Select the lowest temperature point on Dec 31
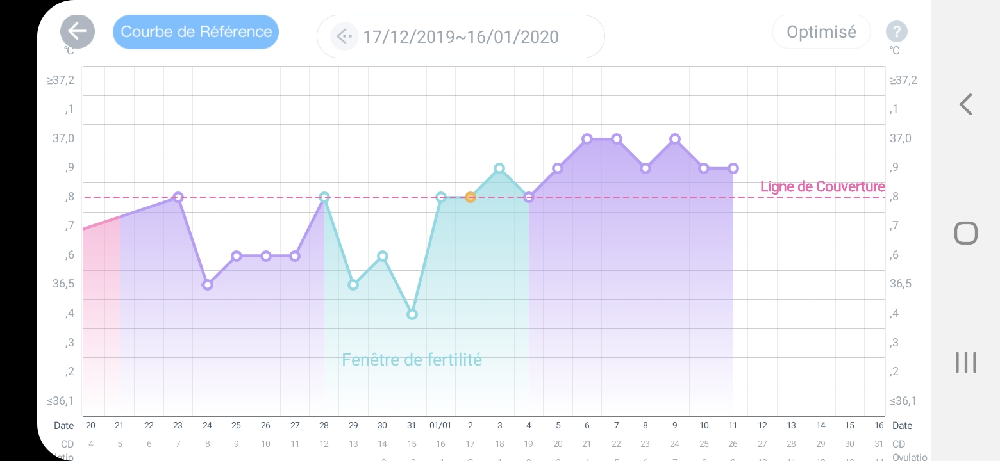 [412, 314]
